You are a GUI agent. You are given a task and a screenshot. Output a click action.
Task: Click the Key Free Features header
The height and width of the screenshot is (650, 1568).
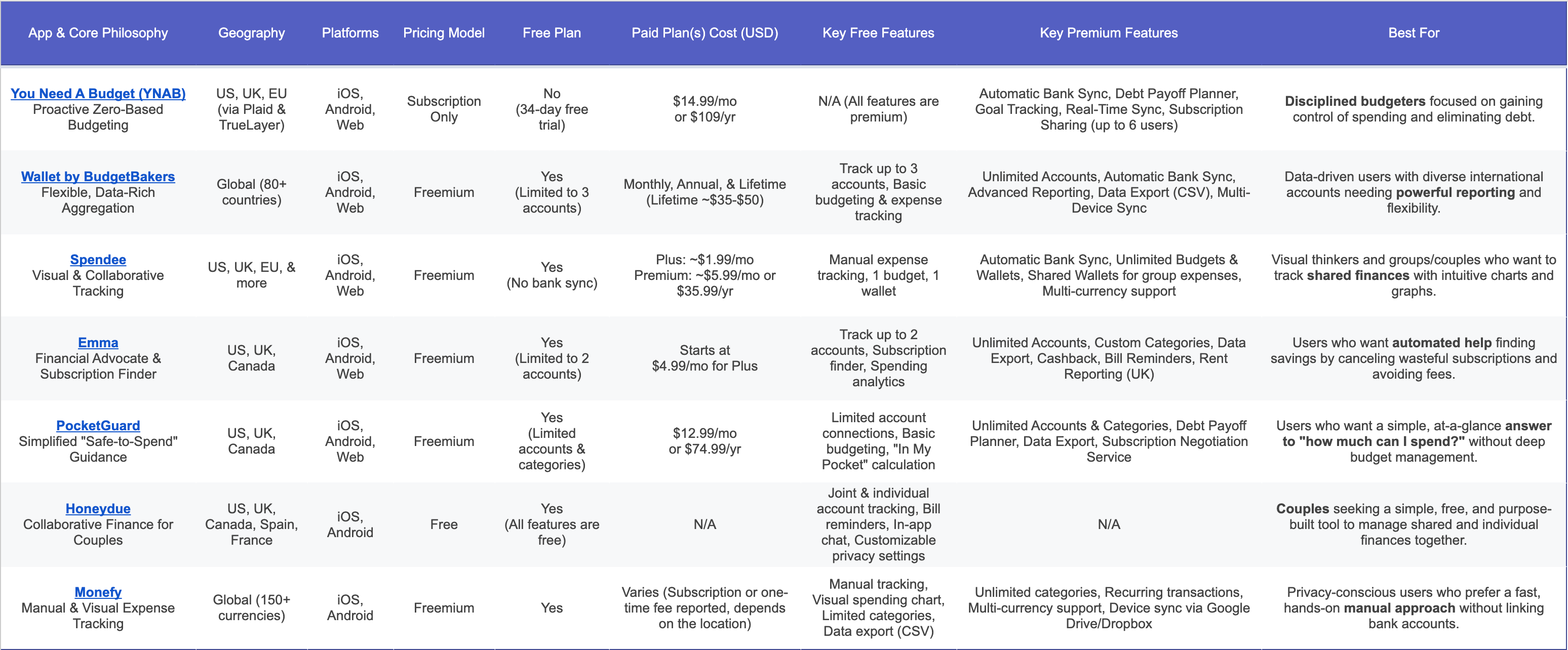(x=878, y=33)
